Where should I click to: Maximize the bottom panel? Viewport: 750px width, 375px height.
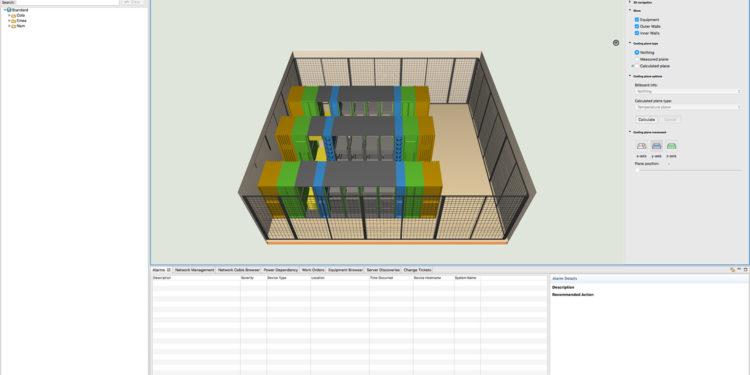745,270
